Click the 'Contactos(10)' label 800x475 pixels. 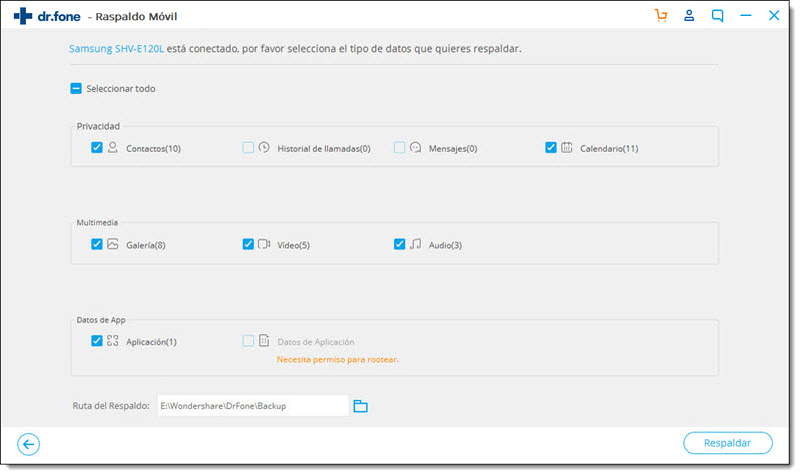[154, 148]
